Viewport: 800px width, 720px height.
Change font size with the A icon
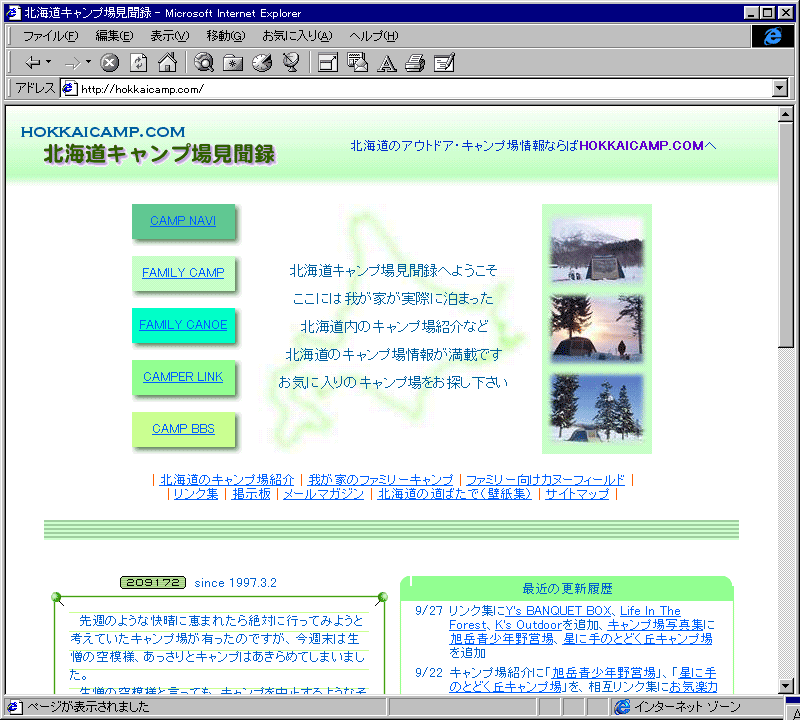[x=386, y=63]
